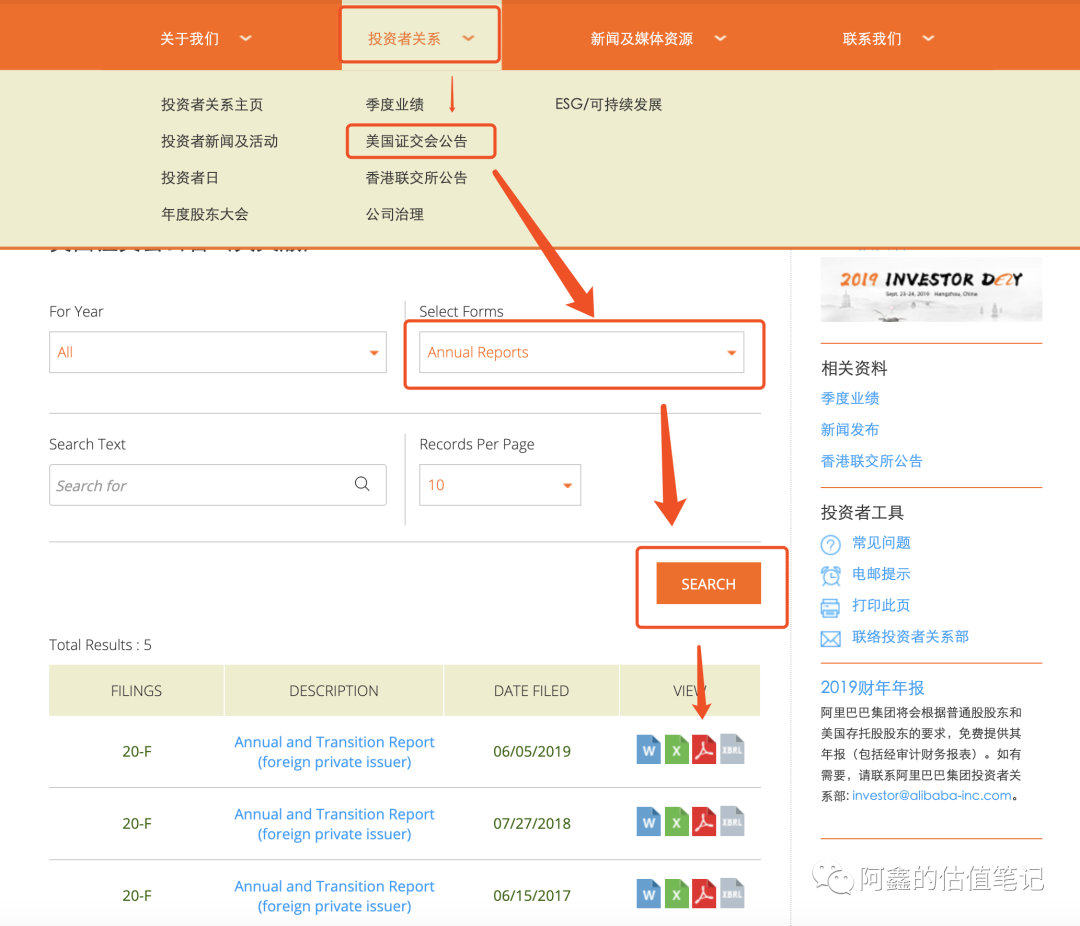
Task: Click the date 06/05/2019
Action: pyautogui.click(x=532, y=752)
